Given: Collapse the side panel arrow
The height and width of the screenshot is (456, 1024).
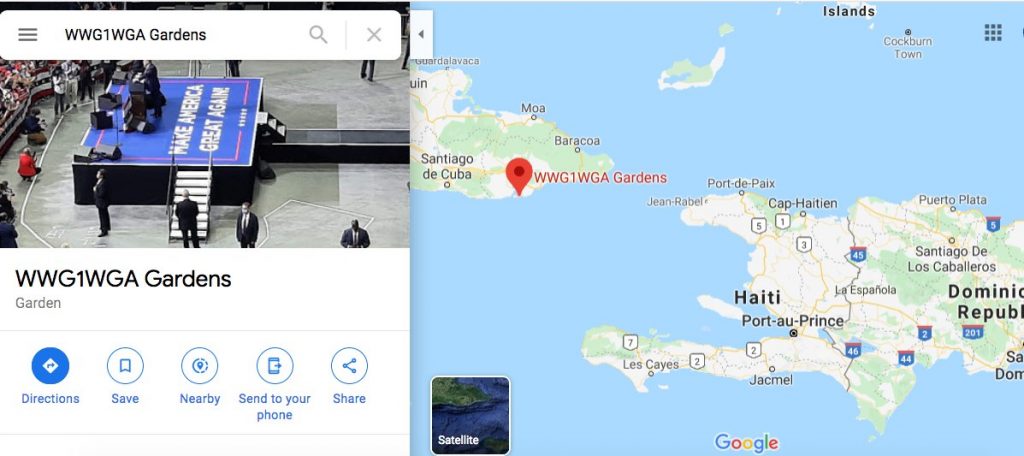Looking at the screenshot, I should [421, 35].
